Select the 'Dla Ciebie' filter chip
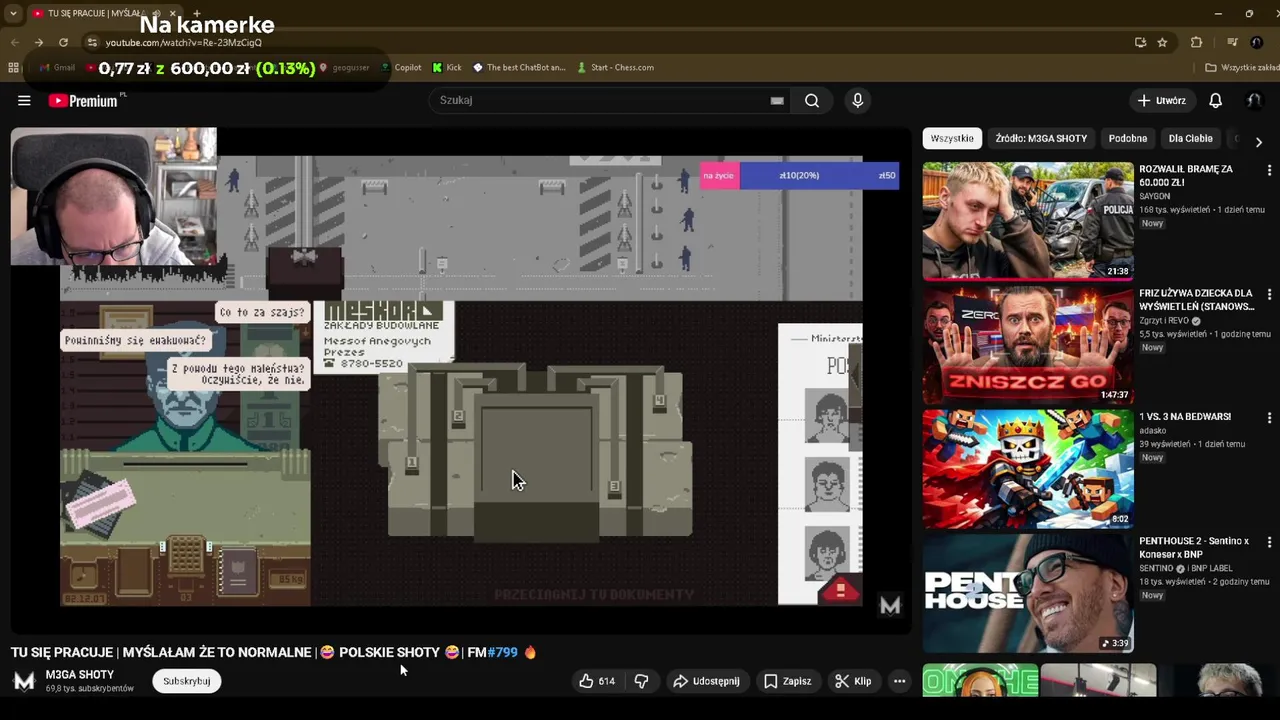The image size is (1280, 720). point(1190,139)
